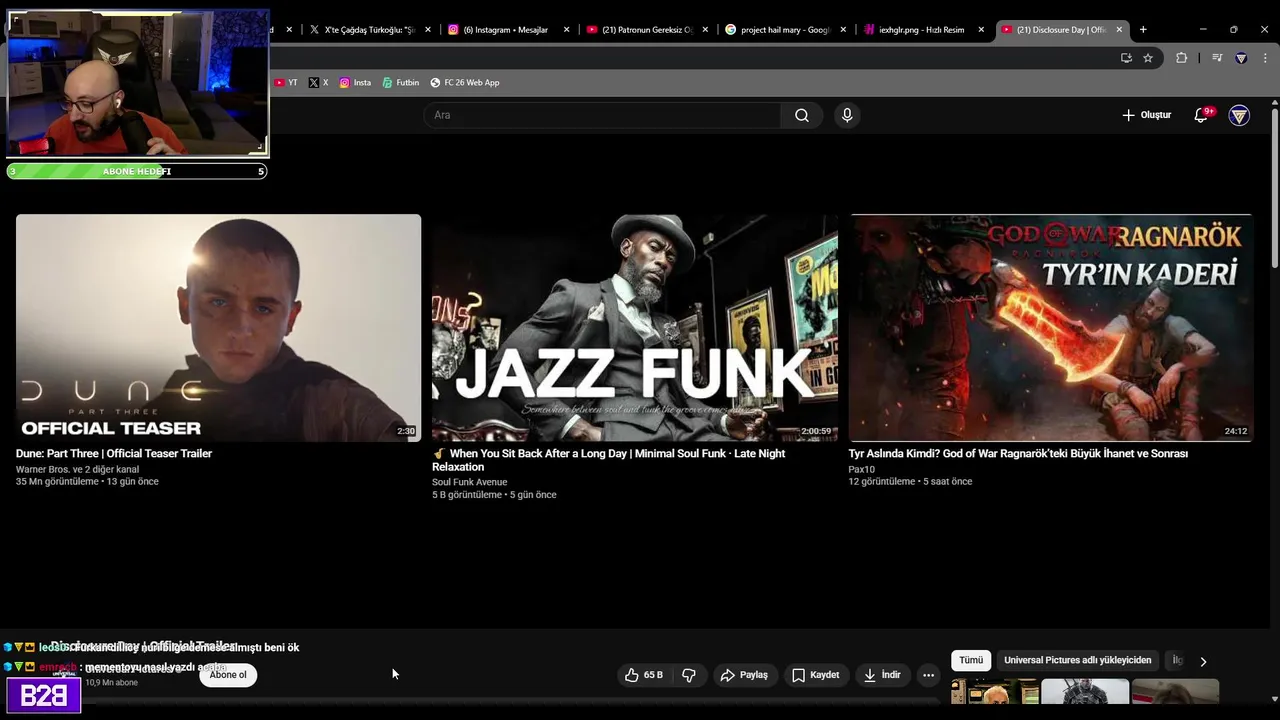Image resolution: width=1280 pixels, height=720 pixels.
Task: Open Chrome three-dot menu
Action: pyautogui.click(x=1265, y=58)
